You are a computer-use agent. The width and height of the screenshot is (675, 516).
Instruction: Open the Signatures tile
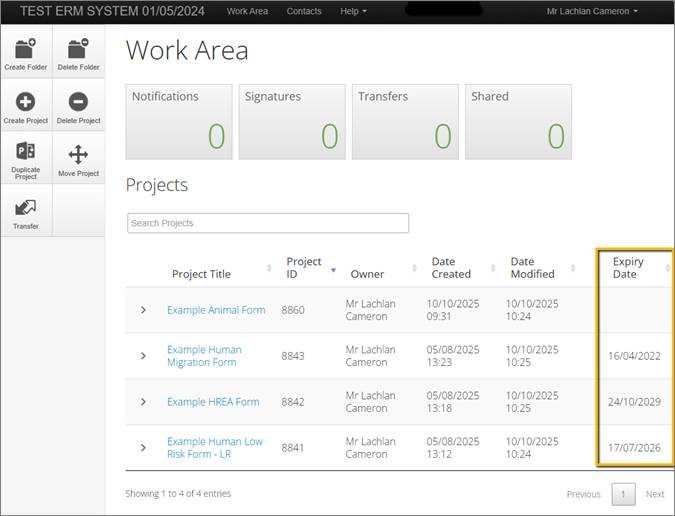(291, 122)
